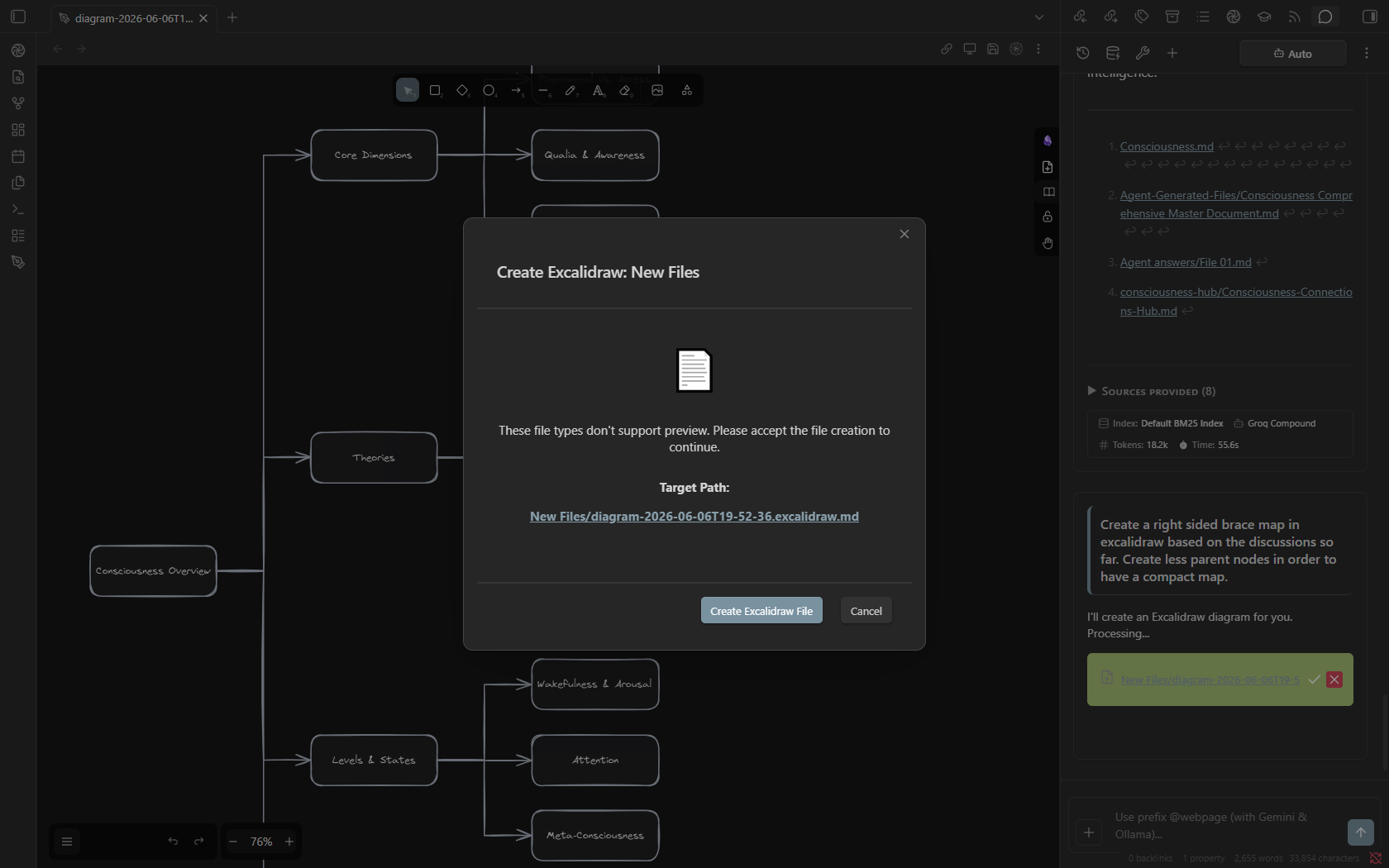Screen dimensions: 1389x868
Task: Expand Sources Provided (8) section
Action: tap(1152, 391)
